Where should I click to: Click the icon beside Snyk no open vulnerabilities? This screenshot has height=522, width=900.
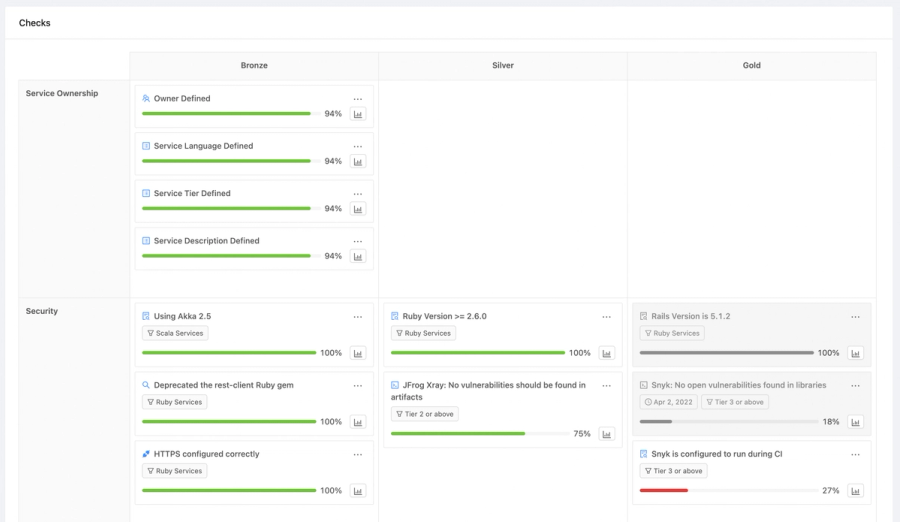point(643,385)
